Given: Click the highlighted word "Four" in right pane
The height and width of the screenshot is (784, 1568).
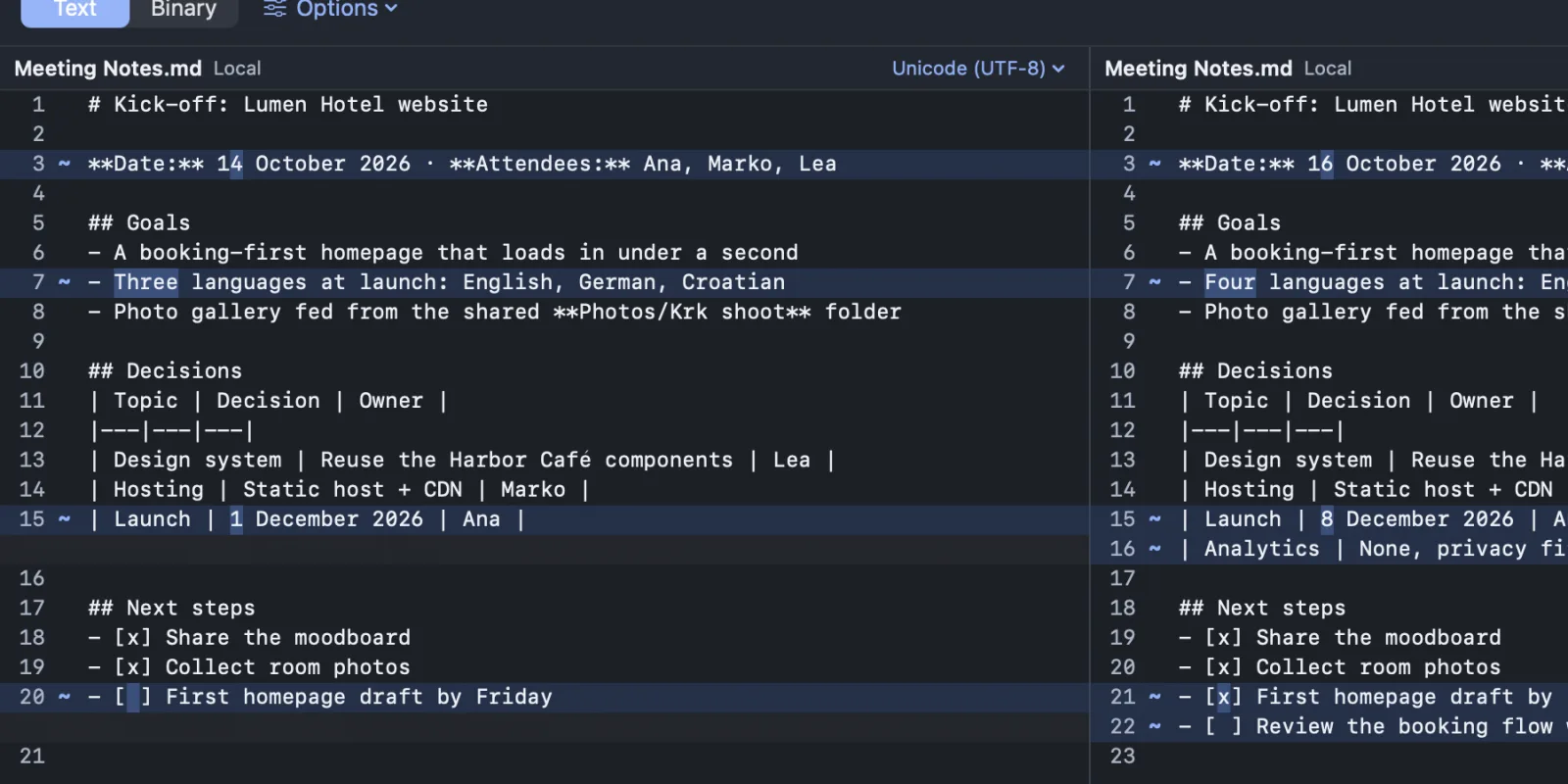Looking at the screenshot, I should point(1230,282).
